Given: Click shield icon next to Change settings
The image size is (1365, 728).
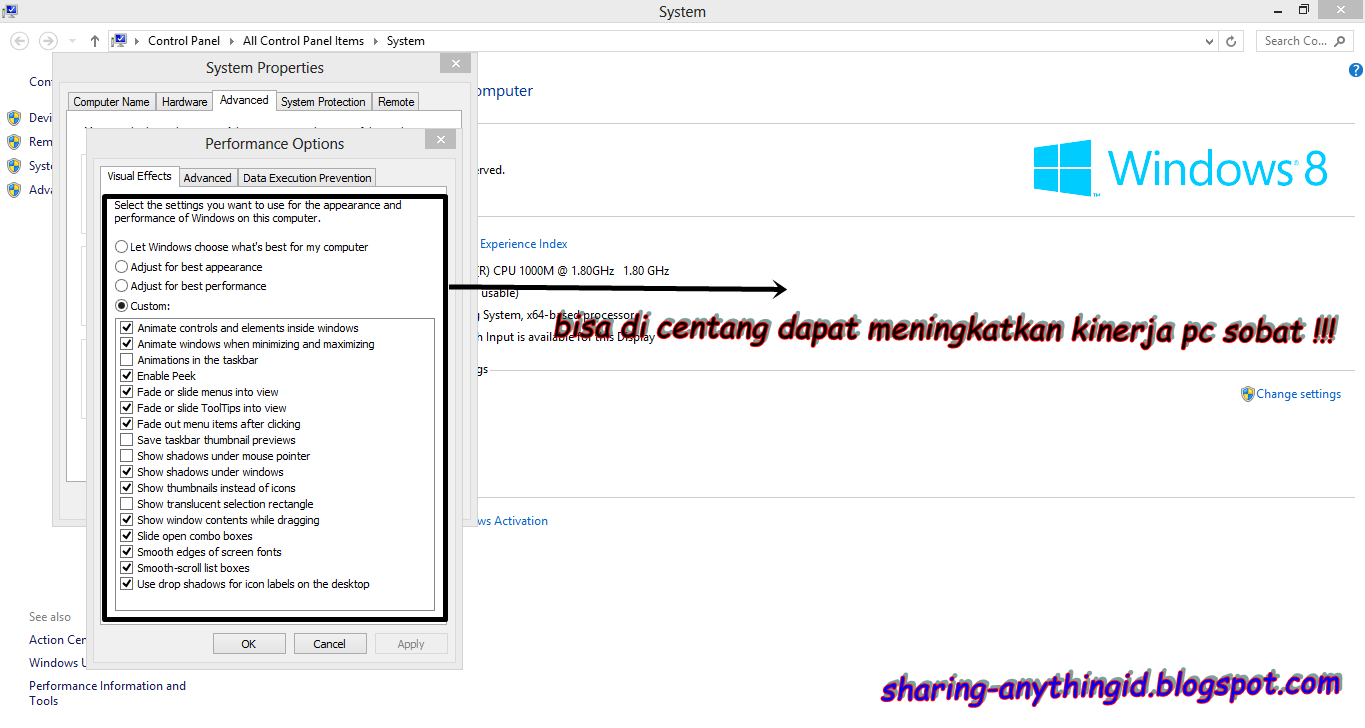Looking at the screenshot, I should 1247,394.
